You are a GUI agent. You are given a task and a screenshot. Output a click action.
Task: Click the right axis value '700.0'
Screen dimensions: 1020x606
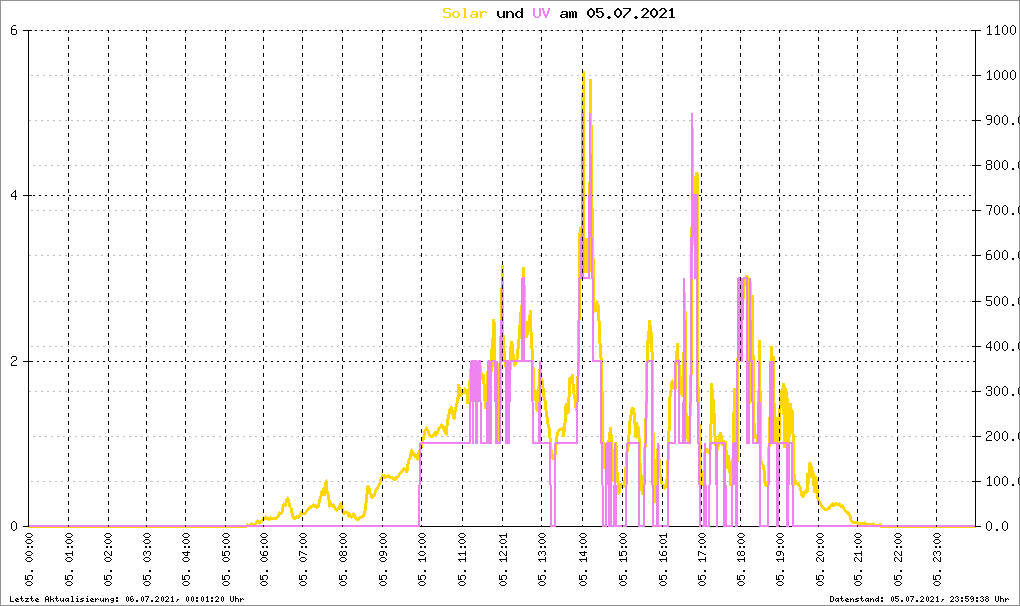pyautogui.click(x=1002, y=211)
